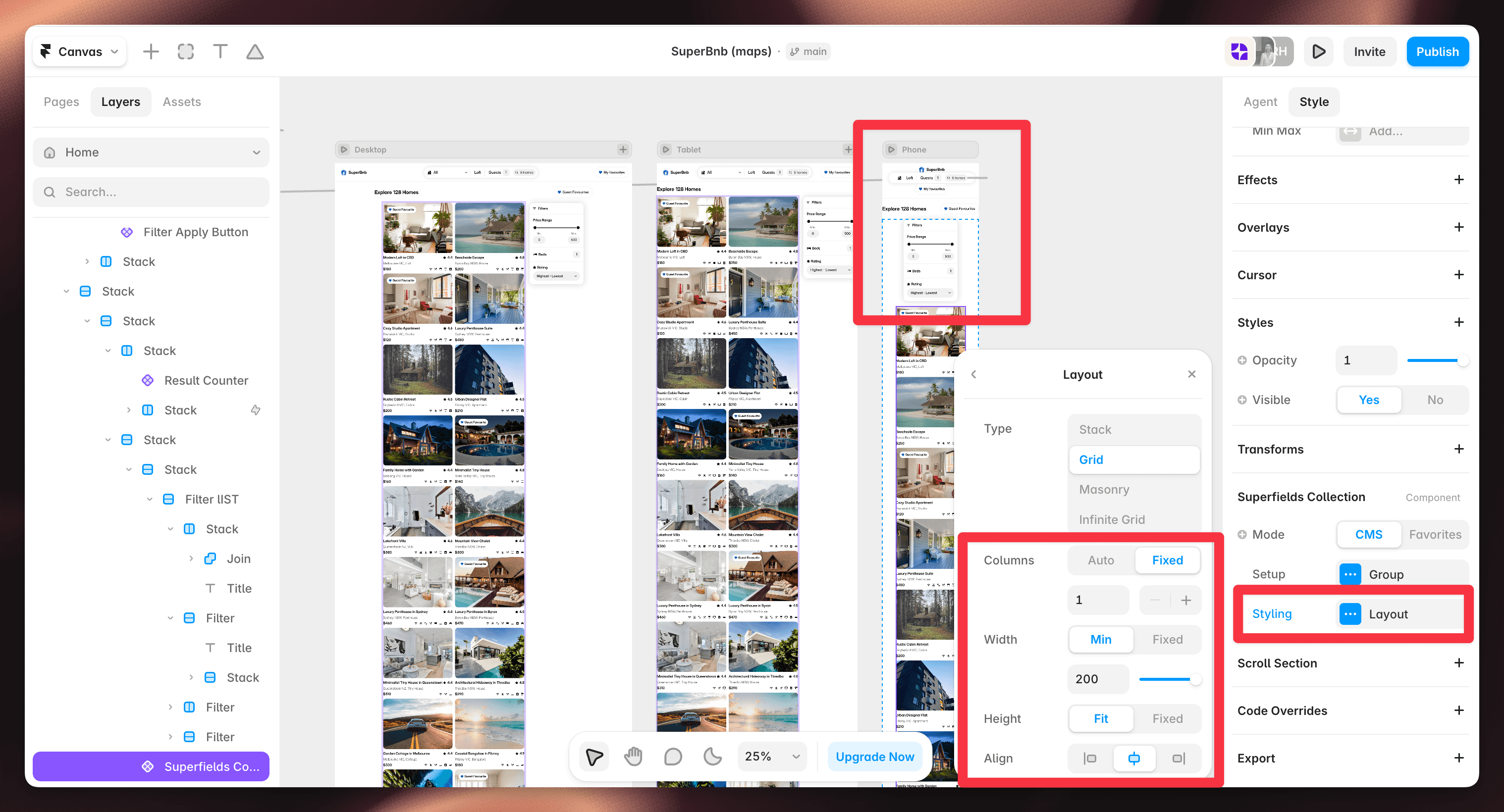Play the Tablet breakpoint preview
Image resolution: width=1504 pixels, height=812 pixels.
666,150
